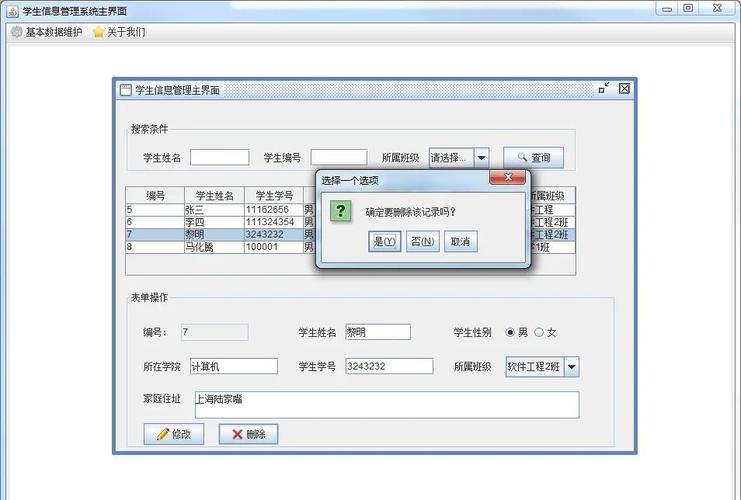Focus the 学生姓名 search field
Viewport: 741px width, 500px height.
click(220, 157)
